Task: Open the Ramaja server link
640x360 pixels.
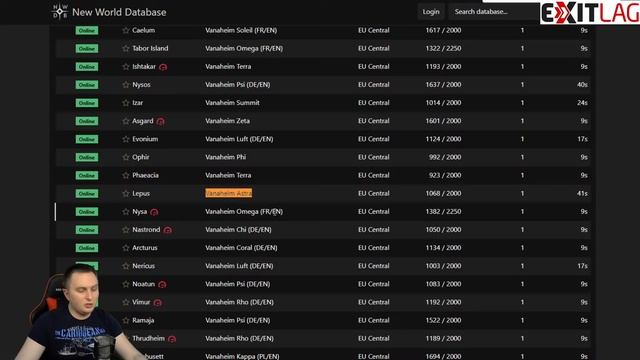Action: tap(143, 320)
